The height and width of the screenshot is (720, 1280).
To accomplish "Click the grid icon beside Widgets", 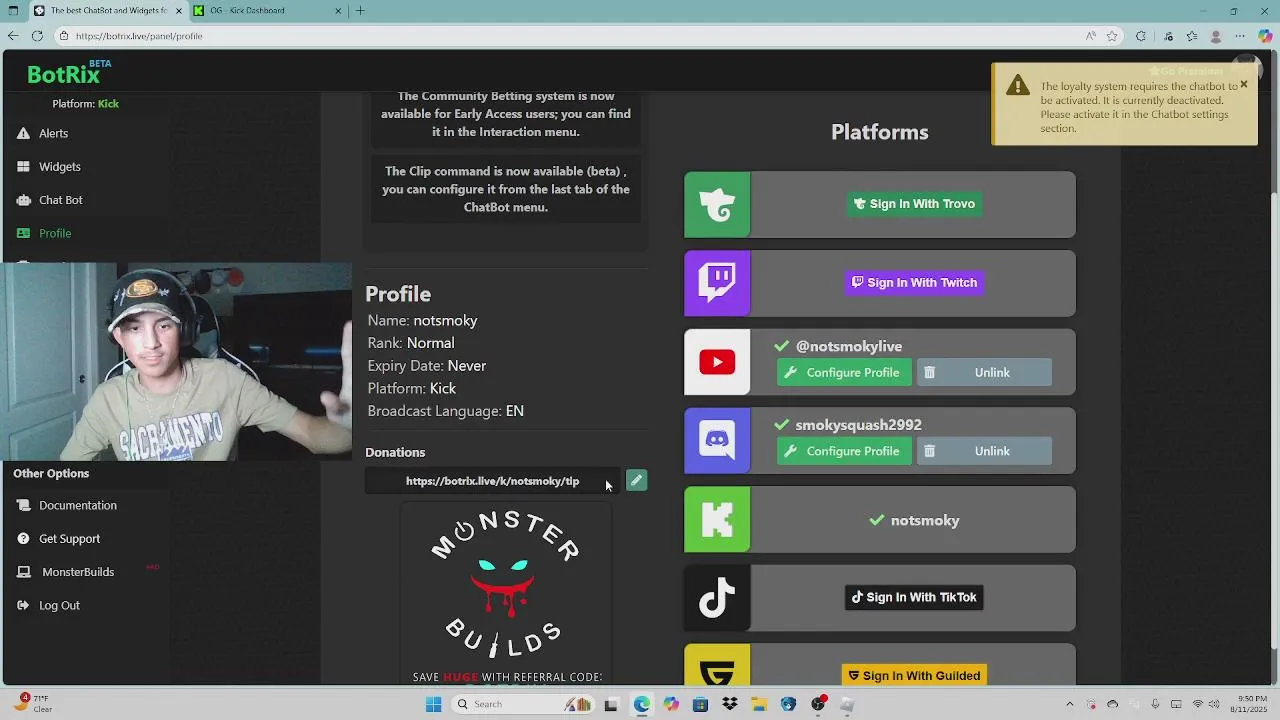I will [x=23, y=167].
